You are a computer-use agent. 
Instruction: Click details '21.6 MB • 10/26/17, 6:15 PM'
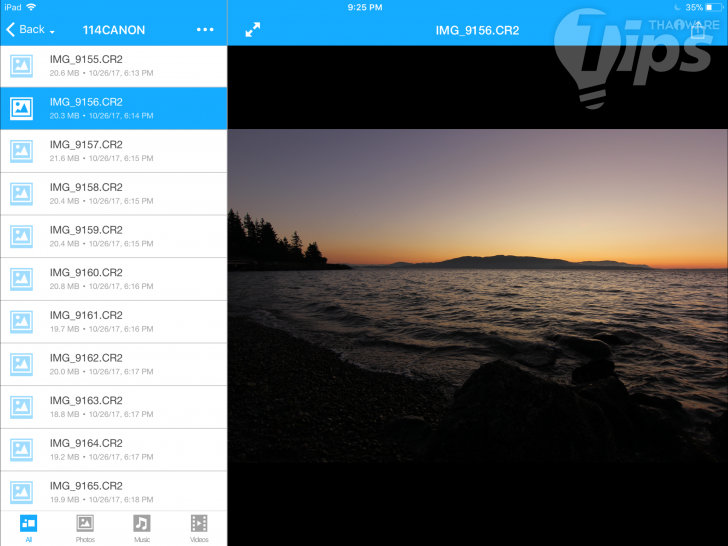tap(101, 158)
